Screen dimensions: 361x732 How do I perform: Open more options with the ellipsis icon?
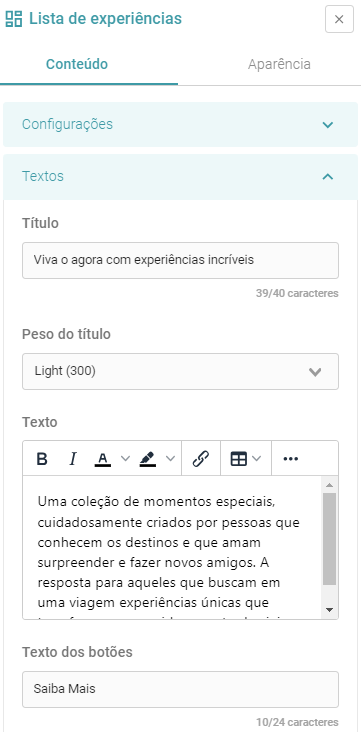[290, 459]
